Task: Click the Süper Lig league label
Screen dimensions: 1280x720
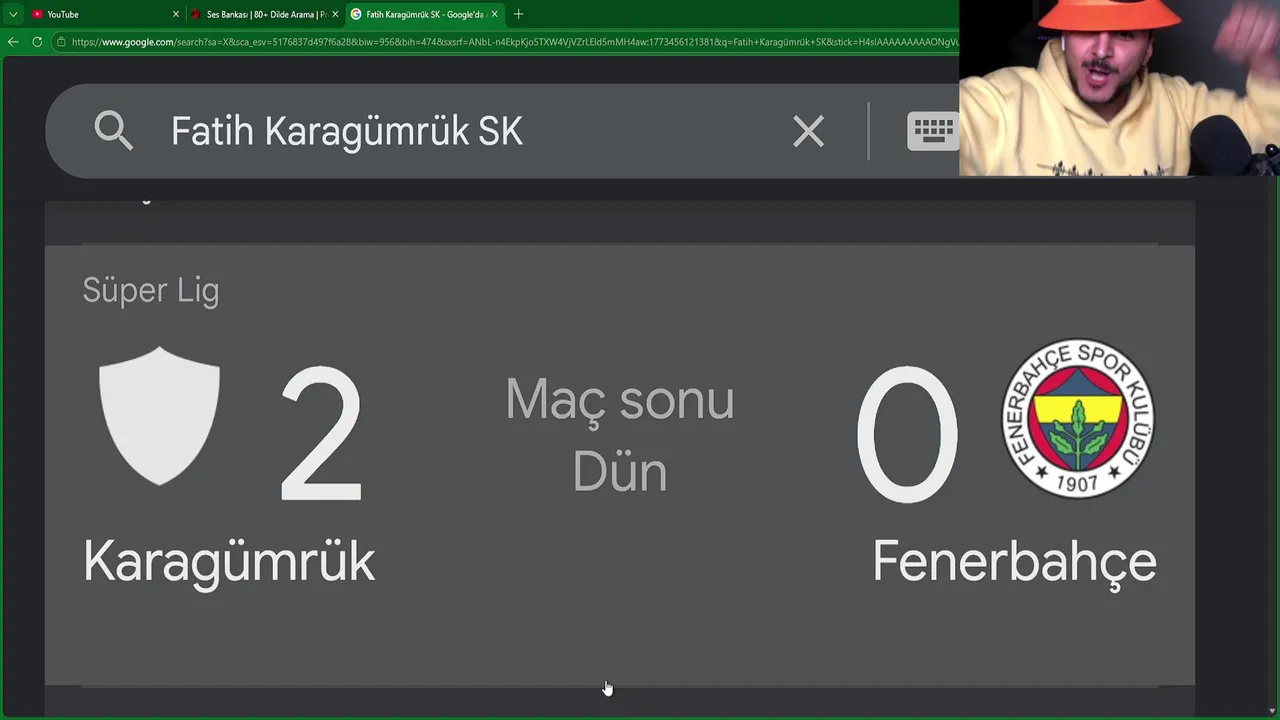Action: 150,291
